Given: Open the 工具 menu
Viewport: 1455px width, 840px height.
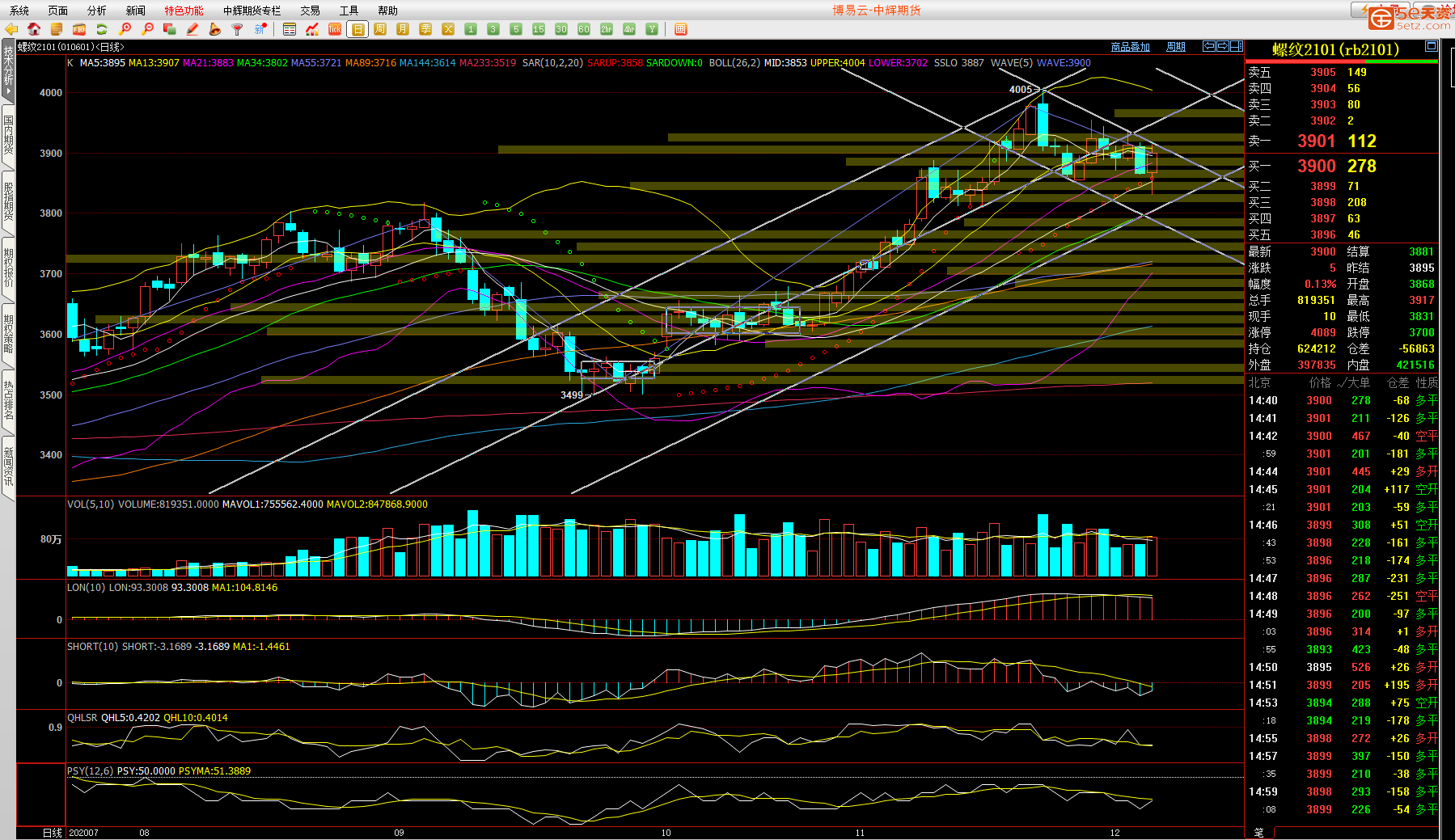Looking at the screenshot, I should point(349,11).
